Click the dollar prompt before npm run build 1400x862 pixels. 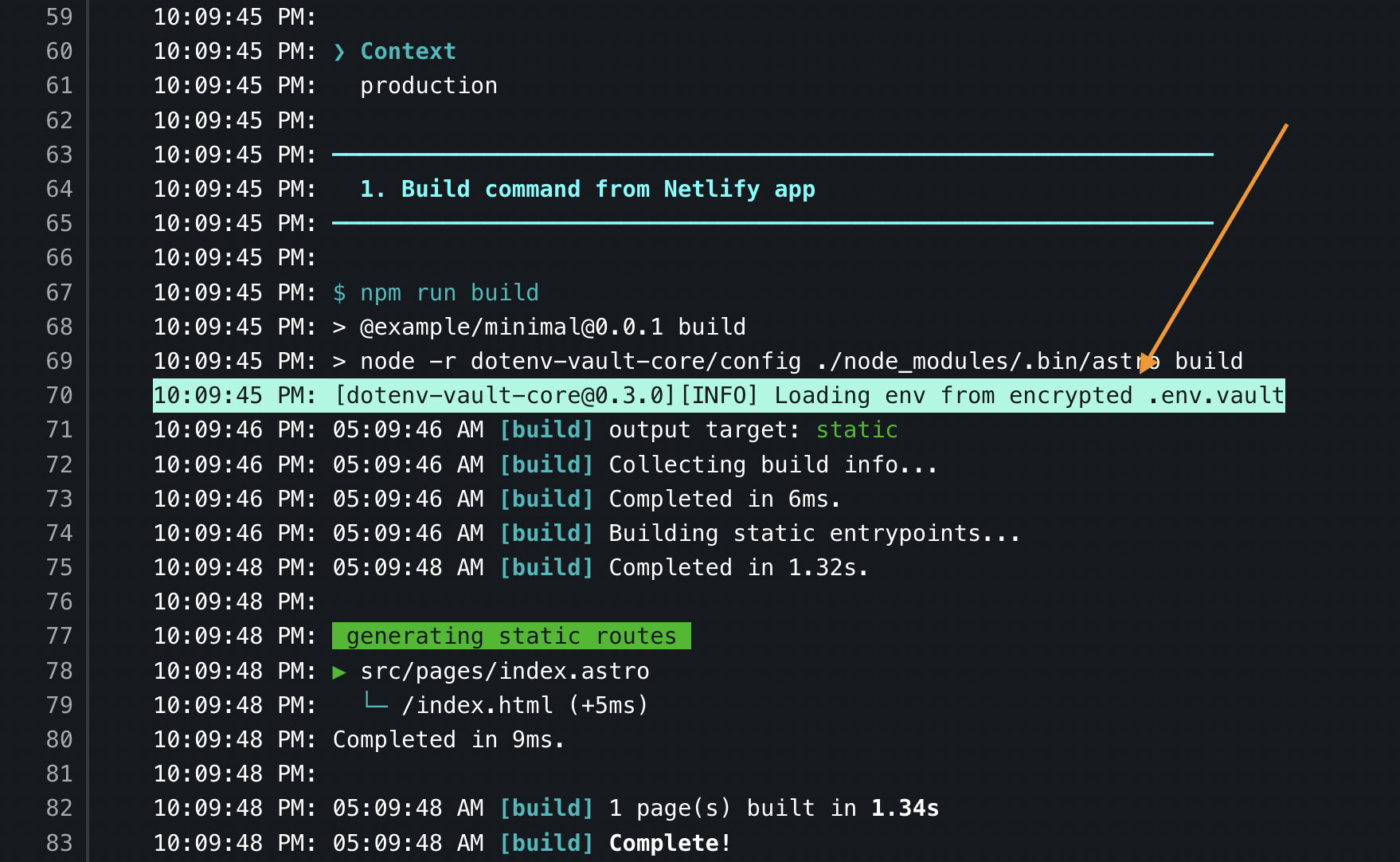(x=339, y=292)
